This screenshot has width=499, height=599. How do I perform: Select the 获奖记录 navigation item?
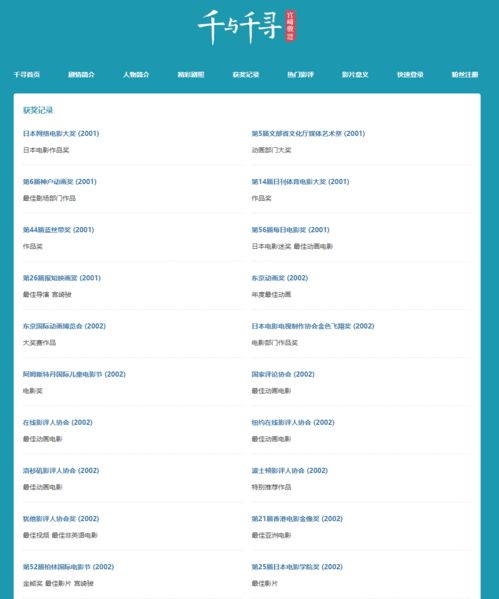click(246, 74)
